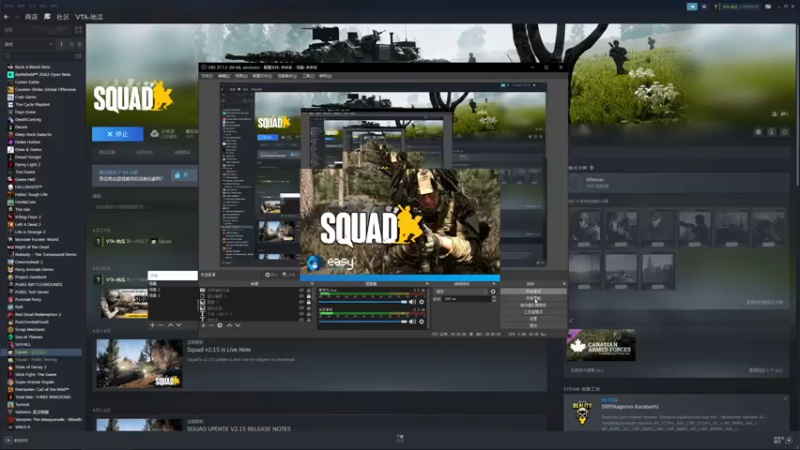Toggle visibility eye of third OBS source
Viewport: 800px width, 450px height.
pos(301,302)
